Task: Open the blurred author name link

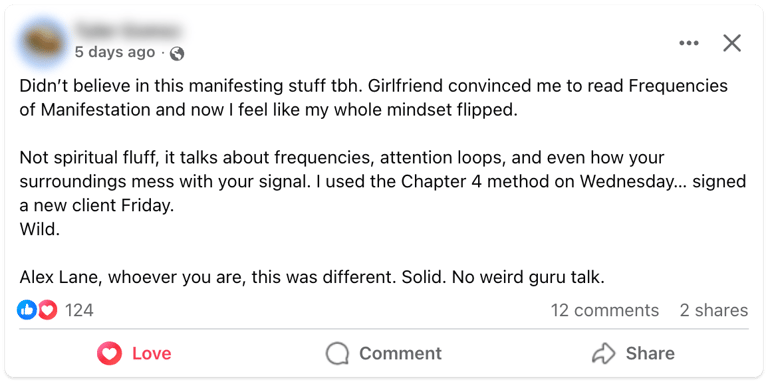Action: coord(126,31)
